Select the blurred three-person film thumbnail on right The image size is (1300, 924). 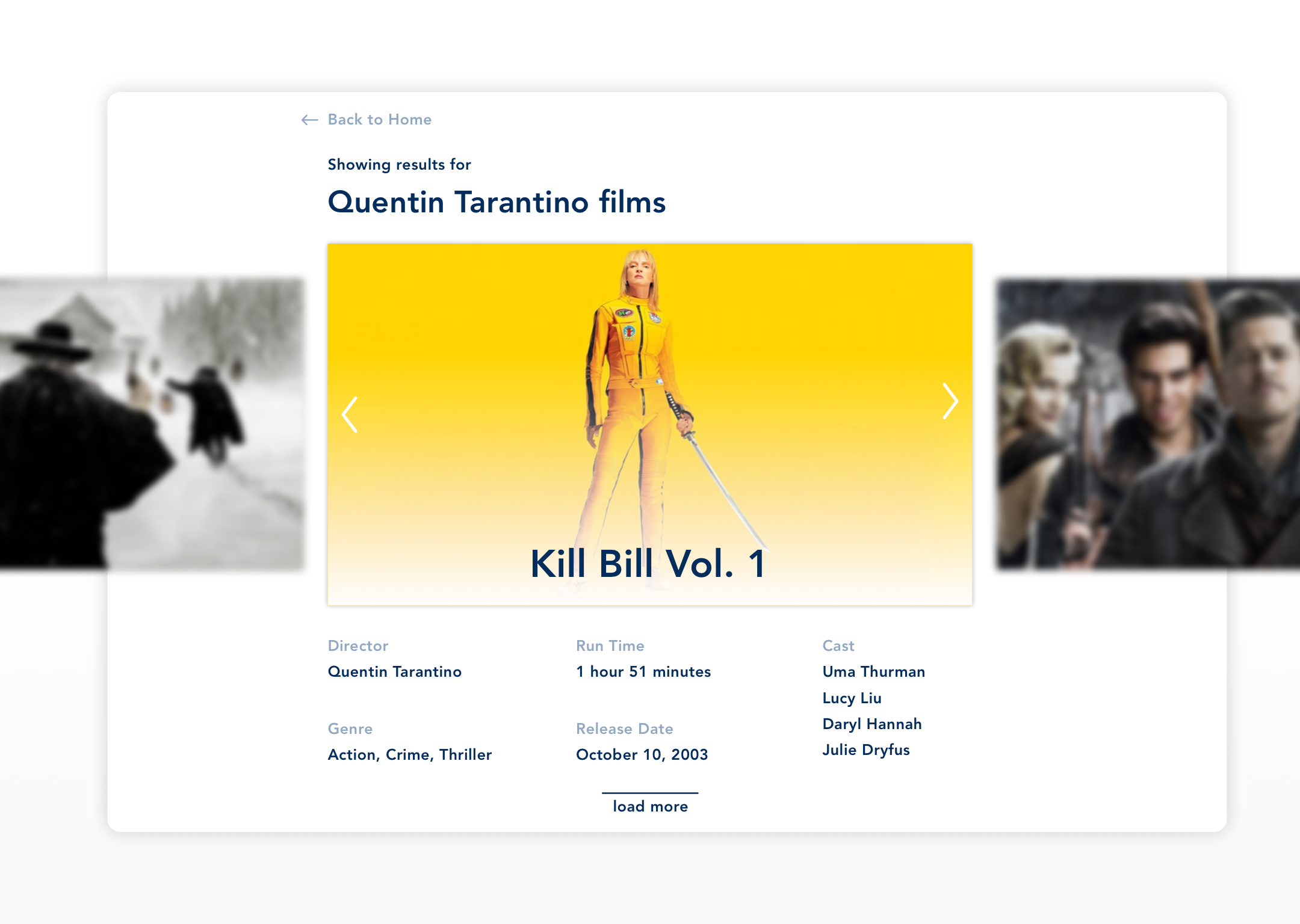1148,423
